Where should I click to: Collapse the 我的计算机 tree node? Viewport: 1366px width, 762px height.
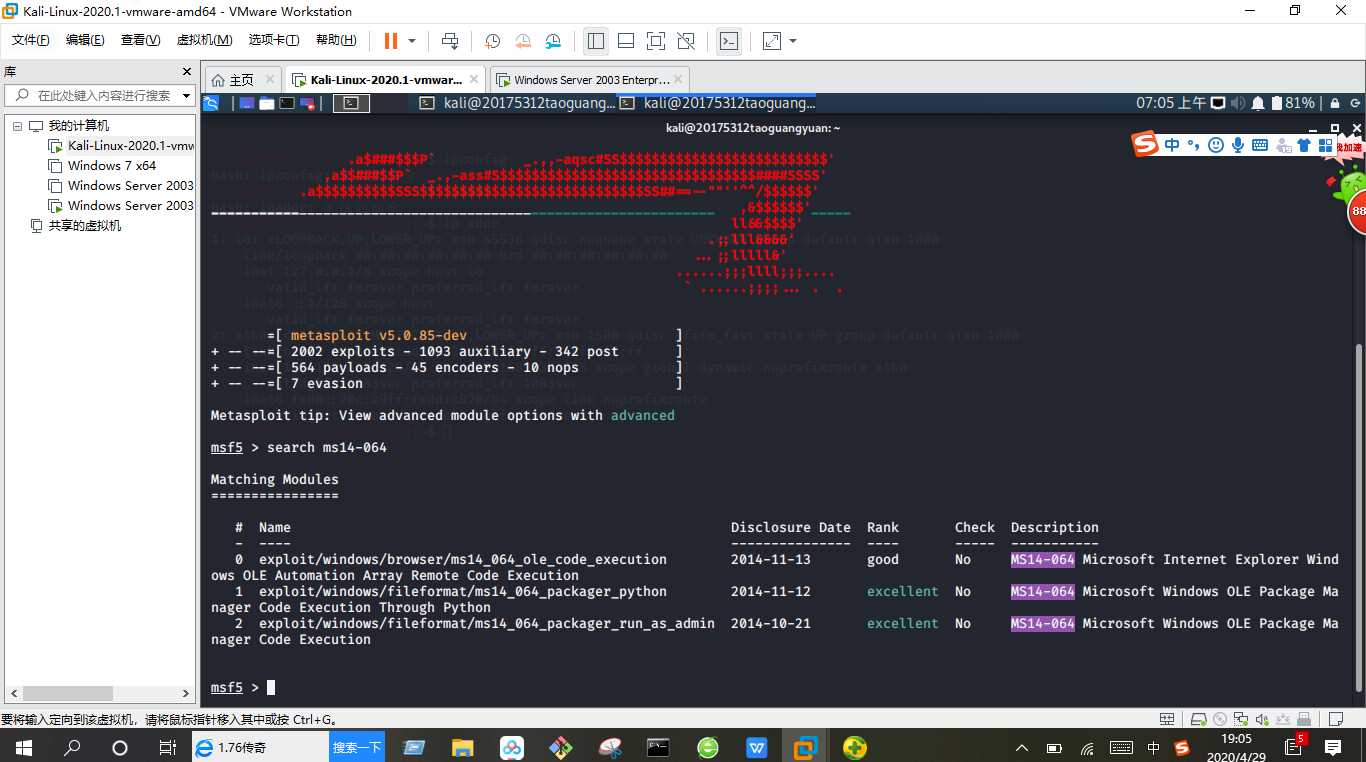pos(17,126)
